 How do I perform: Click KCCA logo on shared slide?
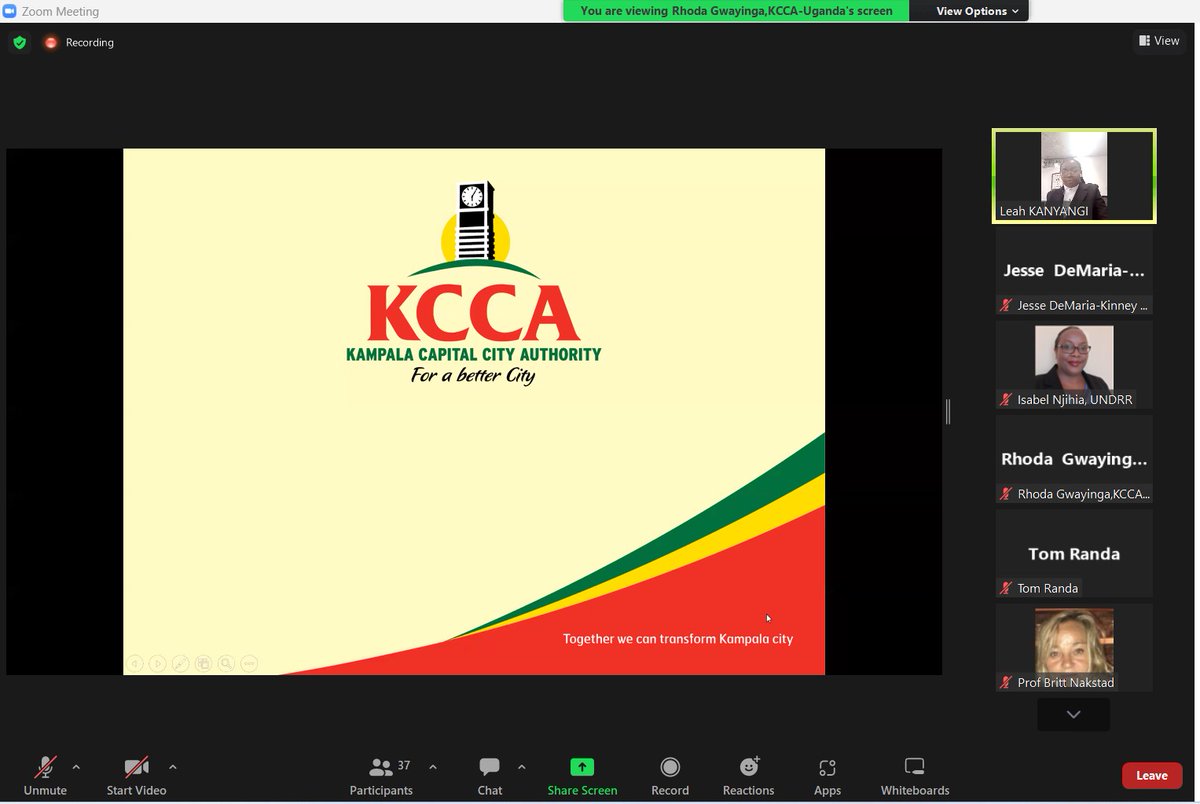(x=474, y=284)
